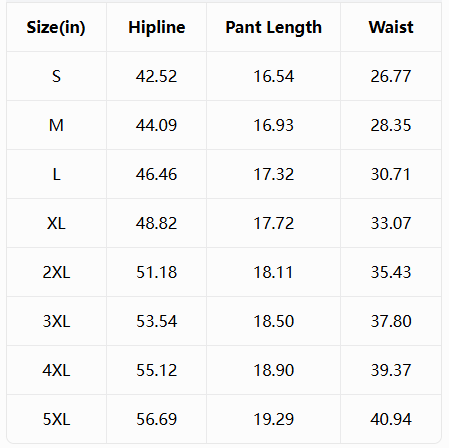This screenshot has height=448, width=449.
Task: Select the M size cell
Action: 56,125
